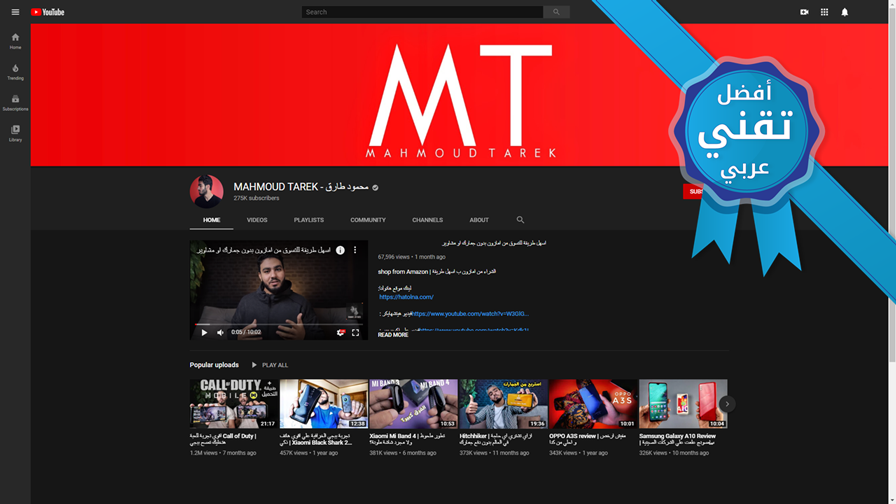Play the featured video
896x504 pixels.
204,332
